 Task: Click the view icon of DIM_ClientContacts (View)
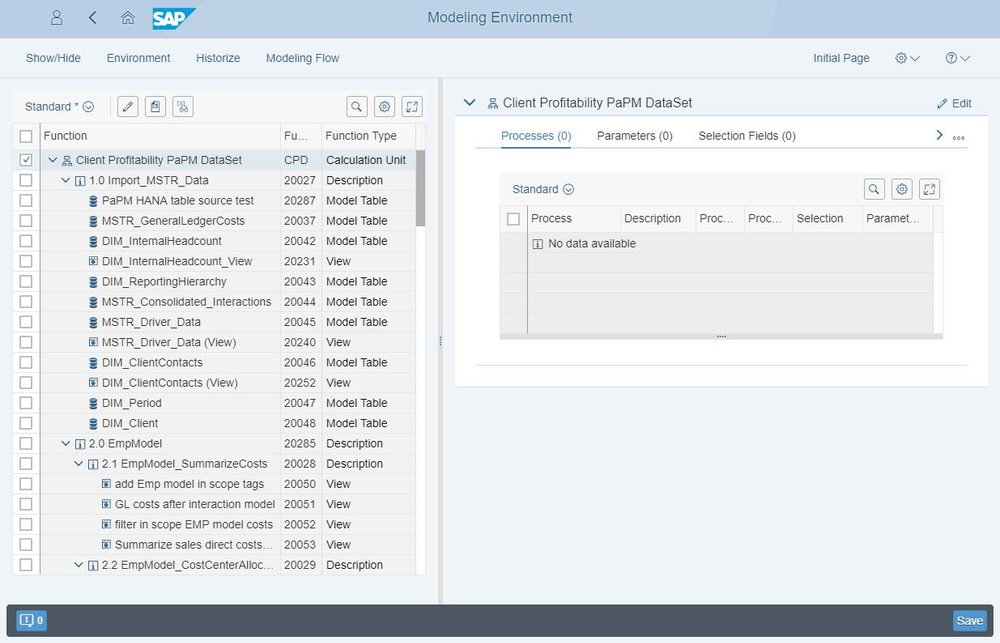coord(93,383)
